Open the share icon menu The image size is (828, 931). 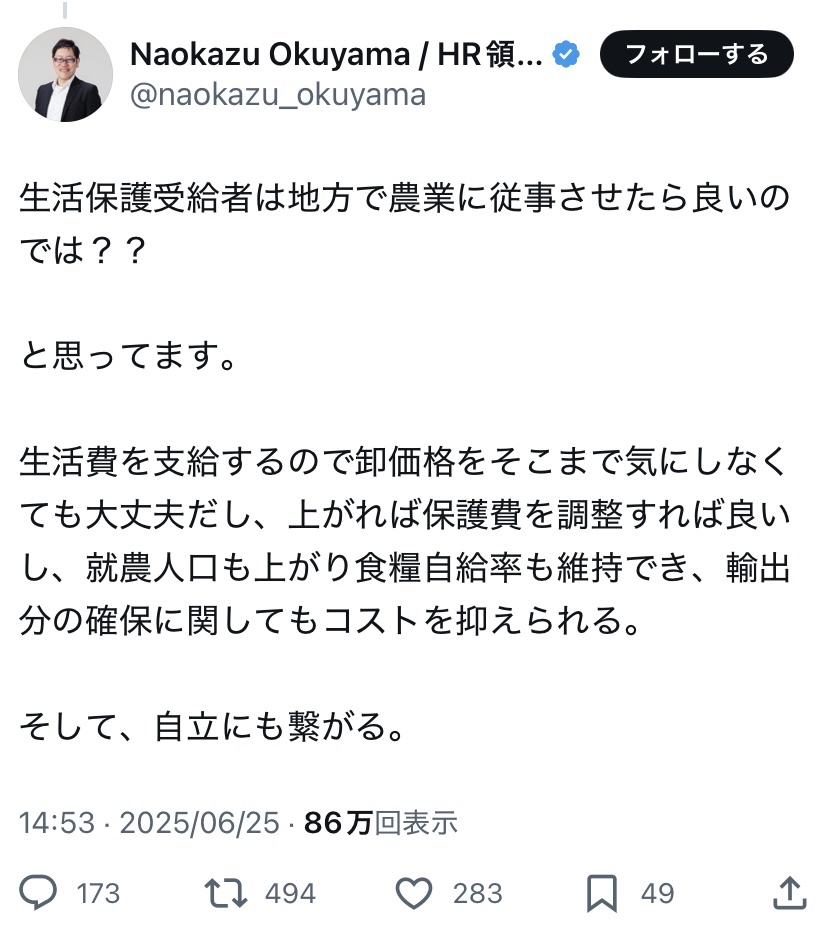click(789, 892)
